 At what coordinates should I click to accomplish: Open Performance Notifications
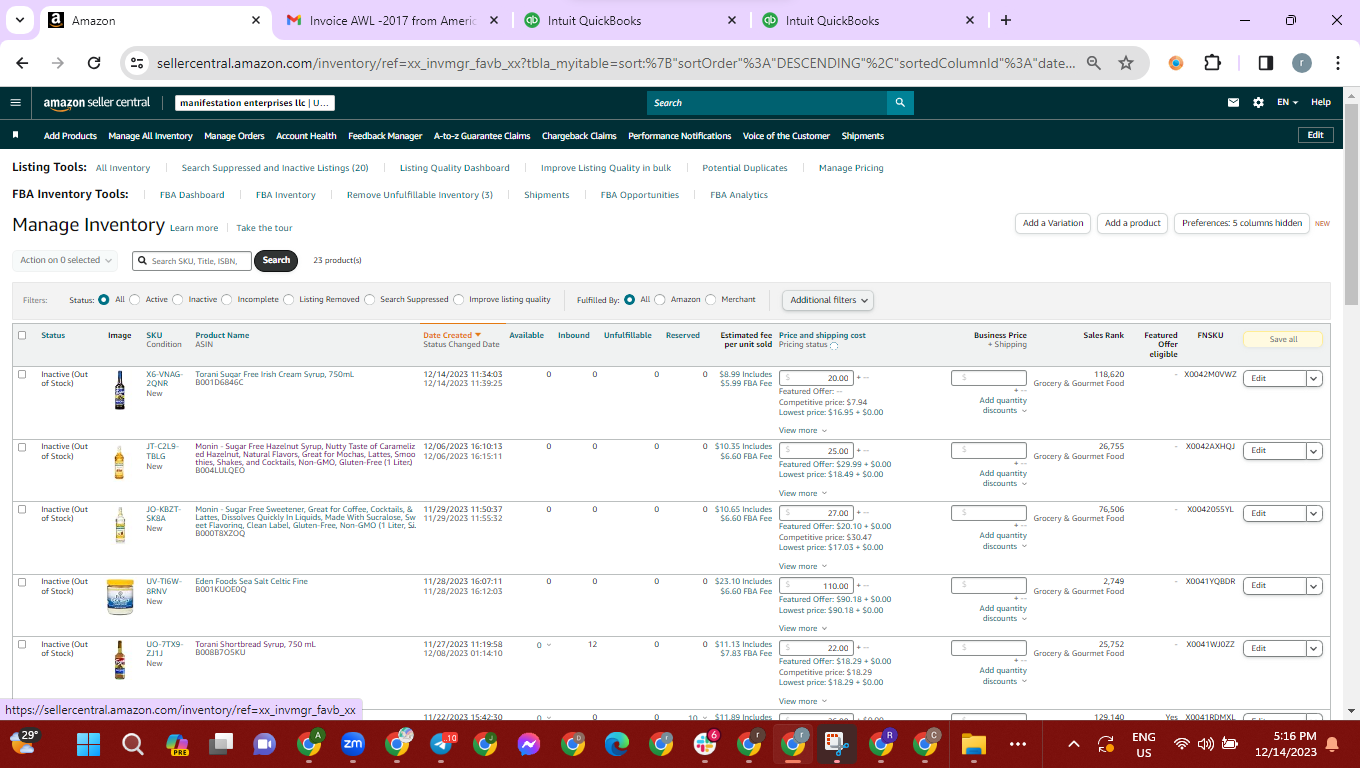tap(679, 136)
